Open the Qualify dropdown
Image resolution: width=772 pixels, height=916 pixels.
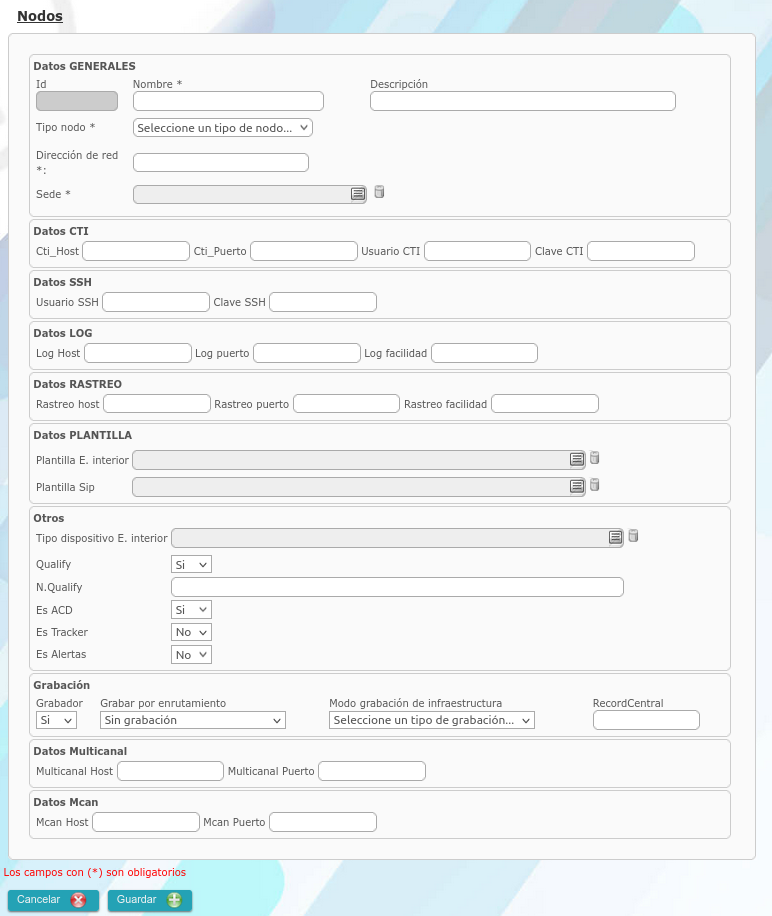(191, 564)
